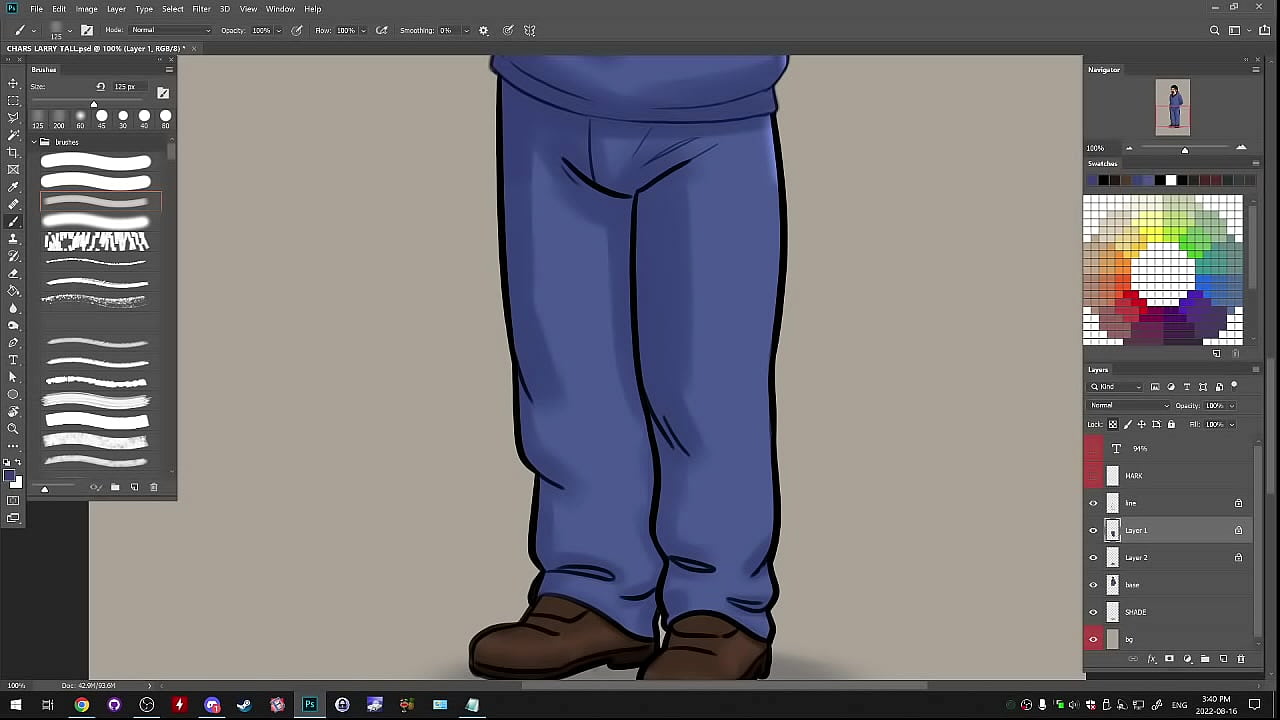1280x720 pixels.
Task: Select the Paint Bucket tool
Action: click(x=13, y=291)
